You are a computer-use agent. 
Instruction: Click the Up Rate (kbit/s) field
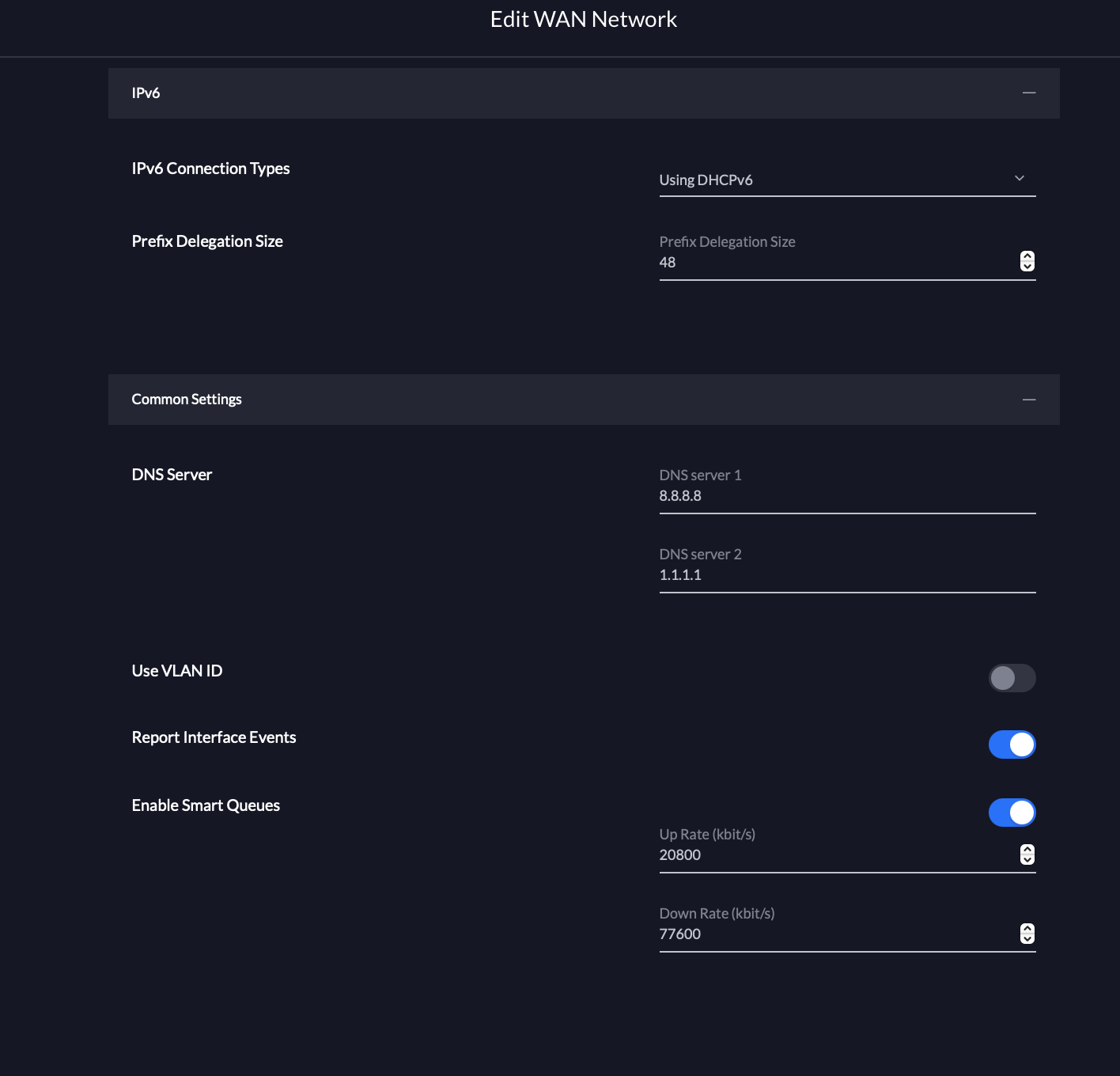pyautogui.click(x=834, y=855)
